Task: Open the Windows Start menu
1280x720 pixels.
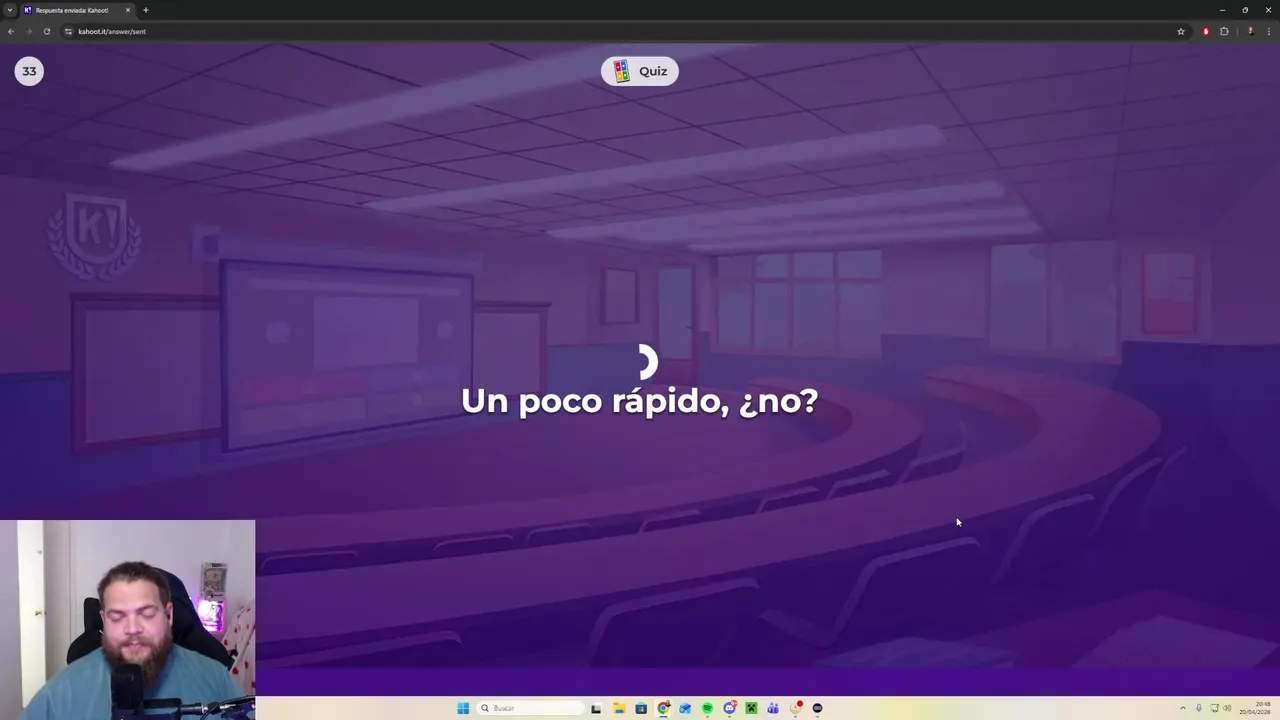Action: [x=463, y=708]
